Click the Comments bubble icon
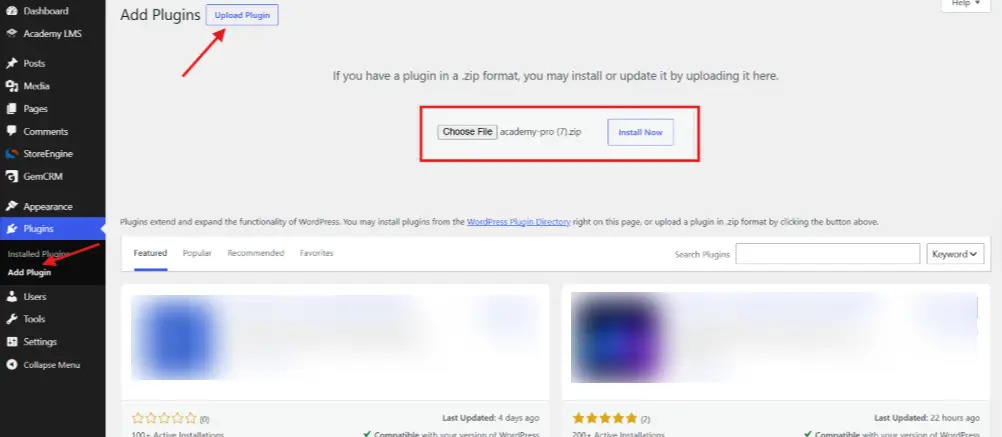This screenshot has width=1002, height=437. tap(11, 131)
